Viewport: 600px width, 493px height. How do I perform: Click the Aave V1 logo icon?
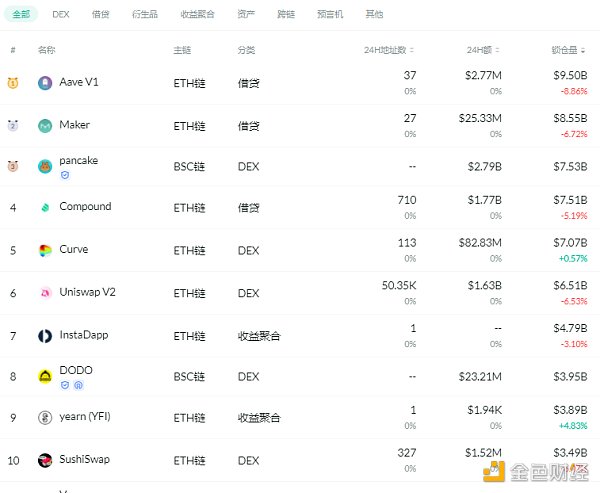[x=45, y=83]
